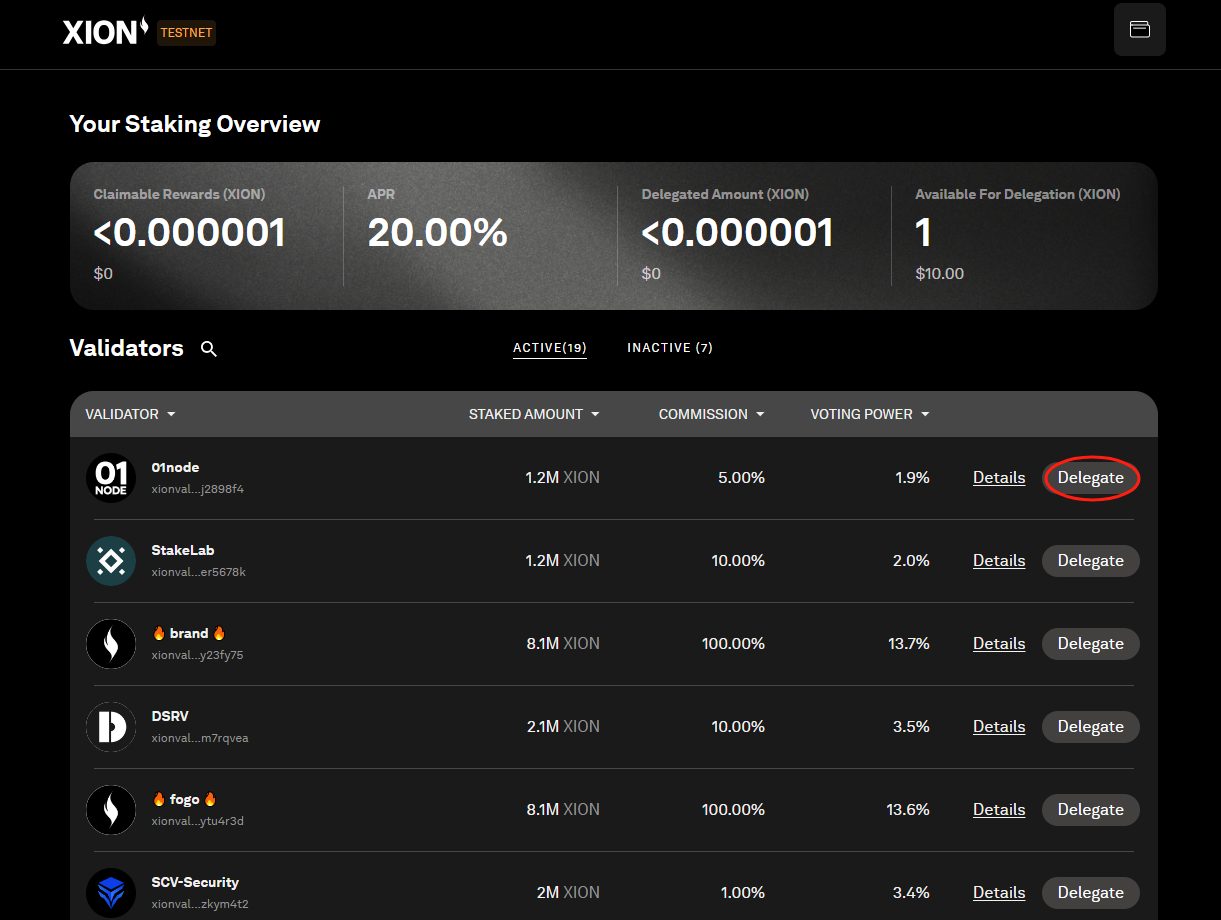Click address xionval...ytu4r3d

pos(198,822)
